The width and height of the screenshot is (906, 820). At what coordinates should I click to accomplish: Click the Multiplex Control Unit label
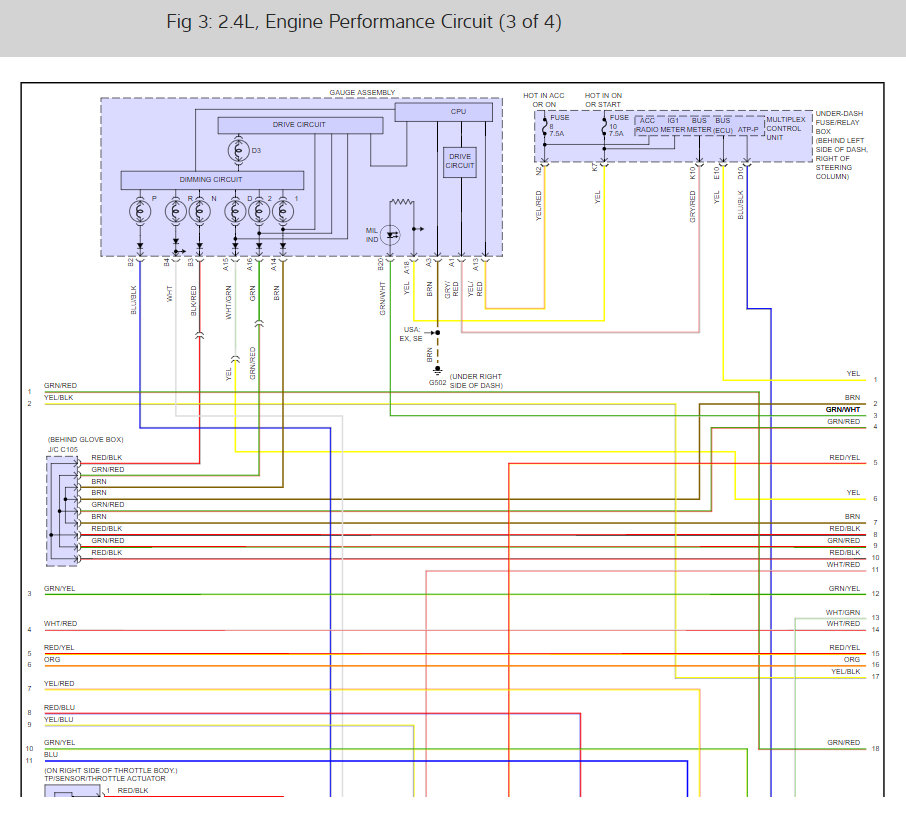pyautogui.click(x=783, y=129)
